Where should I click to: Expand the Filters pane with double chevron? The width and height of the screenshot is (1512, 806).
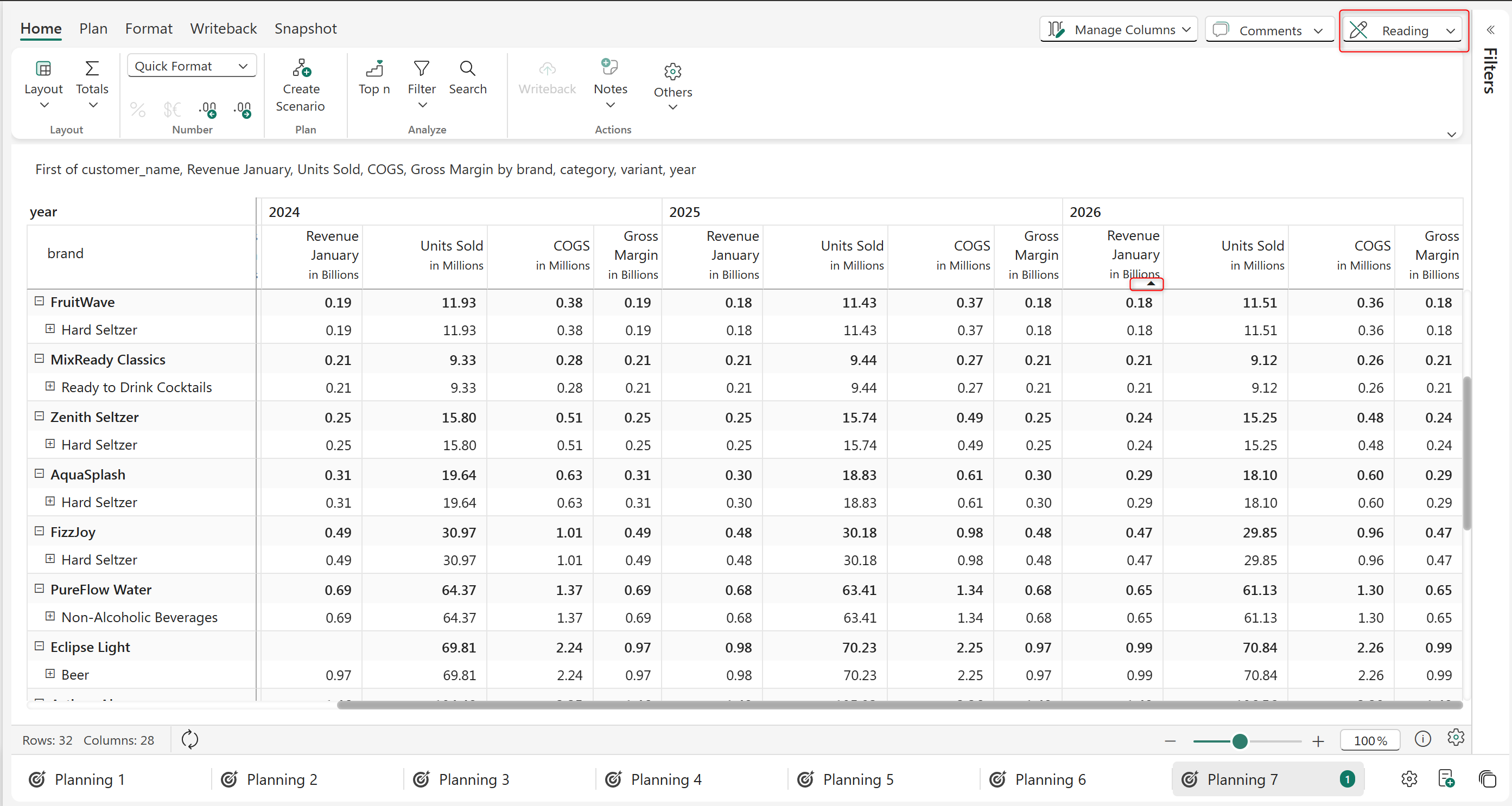click(x=1490, y=30)
